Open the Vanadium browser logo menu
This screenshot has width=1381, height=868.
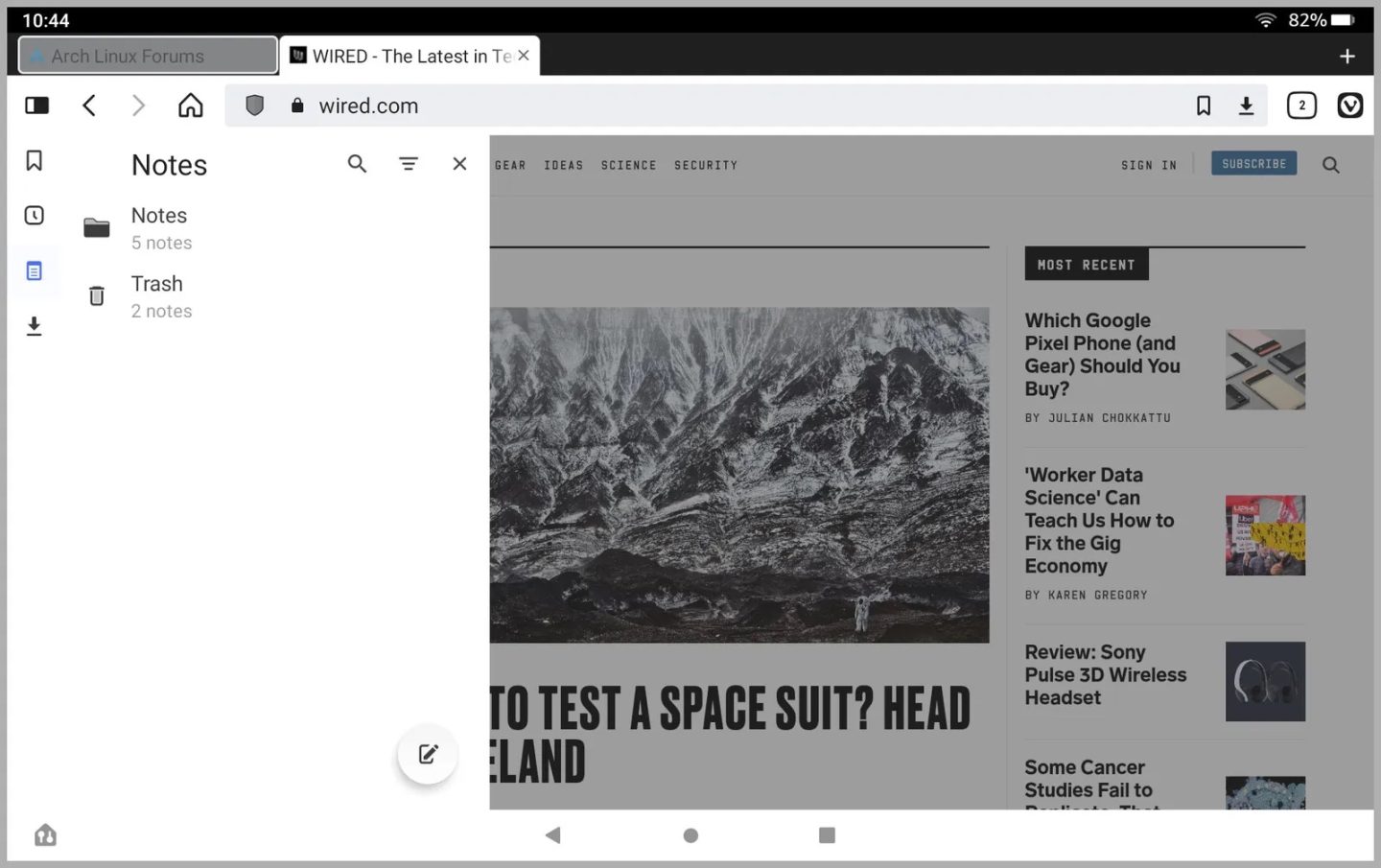1350,106
